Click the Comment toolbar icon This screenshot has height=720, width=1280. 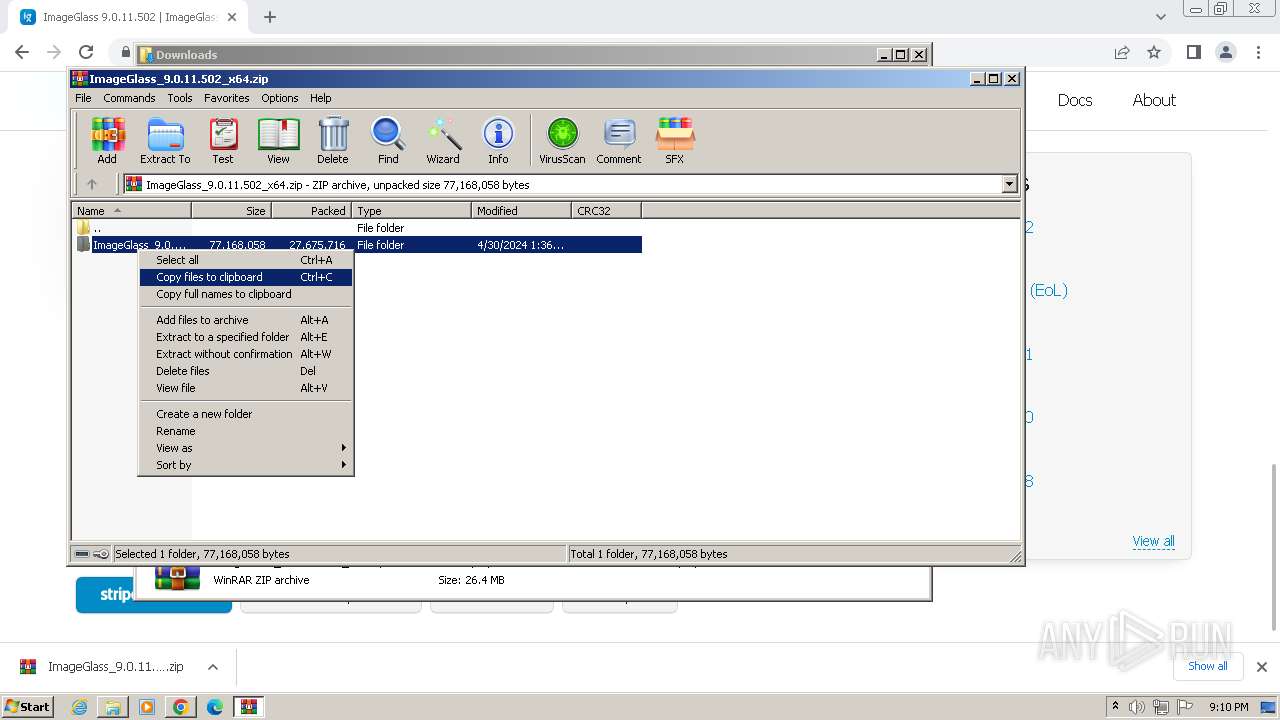click(619, 140)
